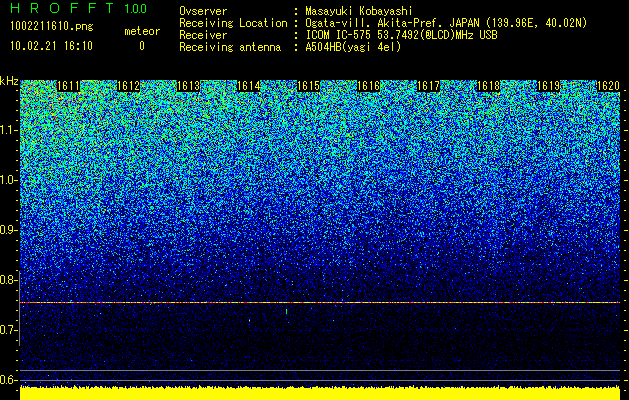This screenshot has height=400, width=629.
Task: Click the 1616 time marker
Action: pyautogui.click(x=369, y=86)
